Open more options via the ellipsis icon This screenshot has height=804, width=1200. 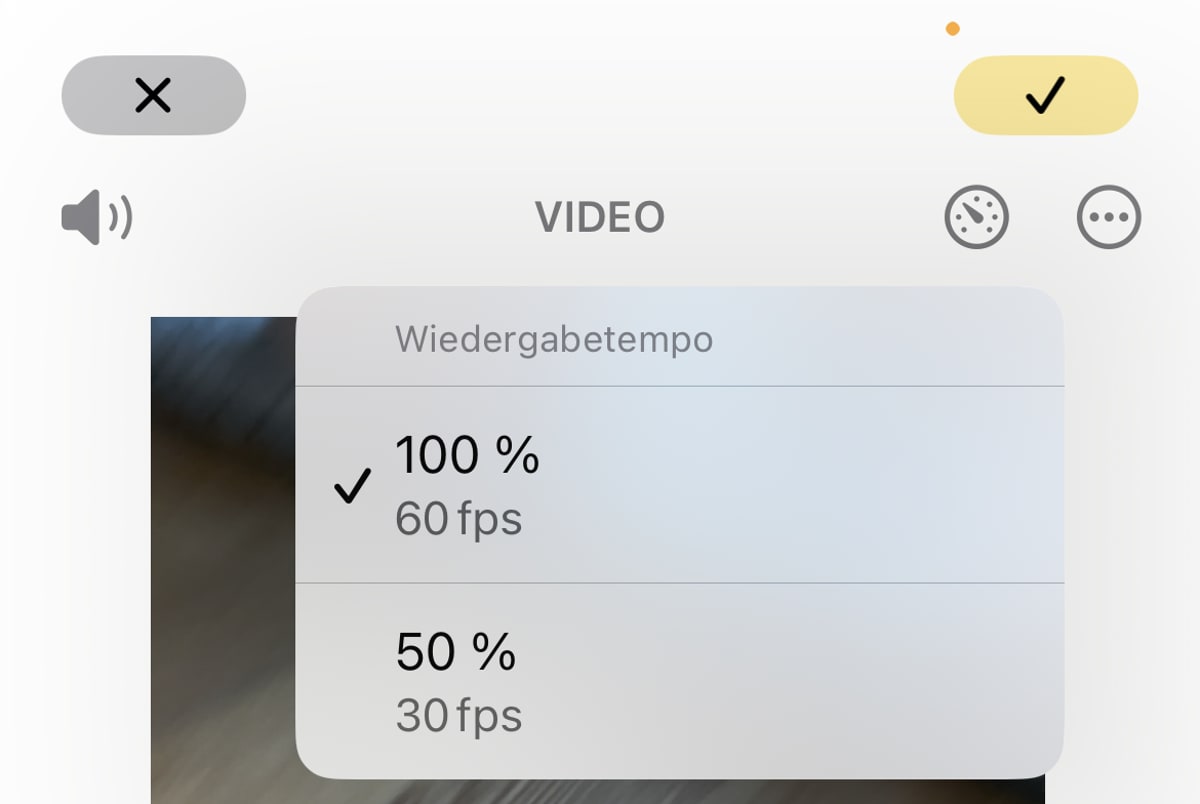1107,216
